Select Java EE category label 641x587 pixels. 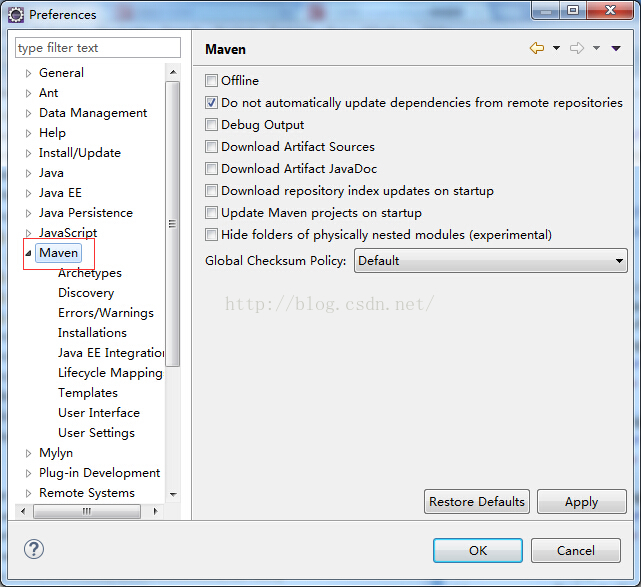[x=60, y=193]
